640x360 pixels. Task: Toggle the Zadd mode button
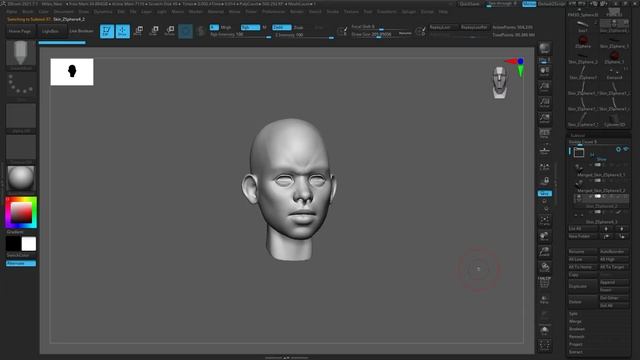(x=282, y=27)
